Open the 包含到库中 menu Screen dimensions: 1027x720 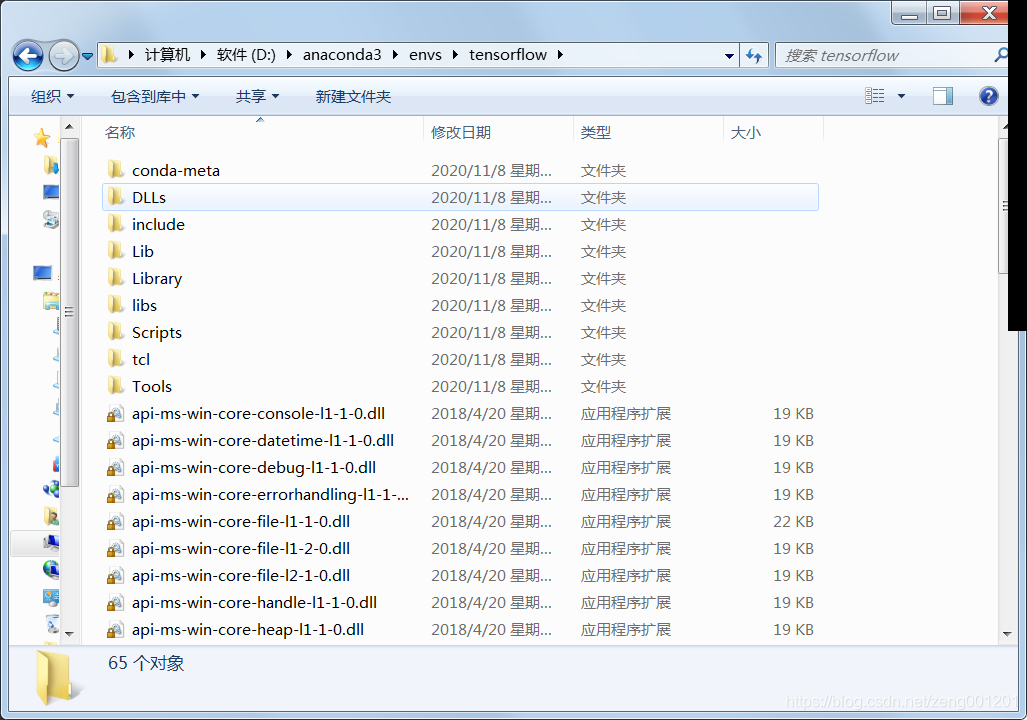[x=155, y=97]
